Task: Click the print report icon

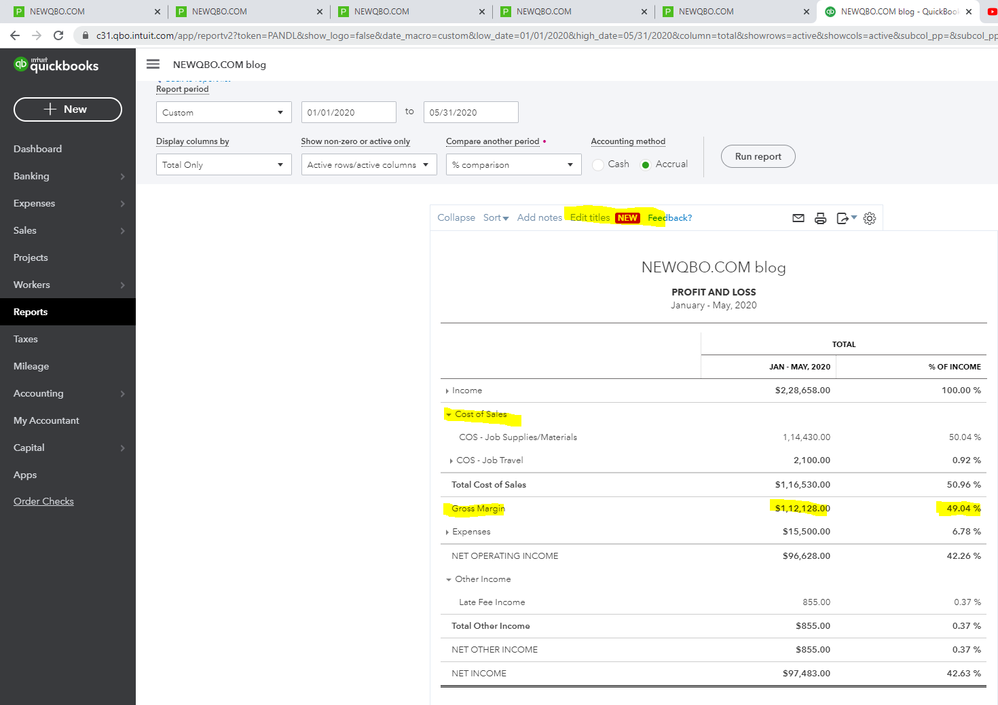Action: [x=821, y=218]
